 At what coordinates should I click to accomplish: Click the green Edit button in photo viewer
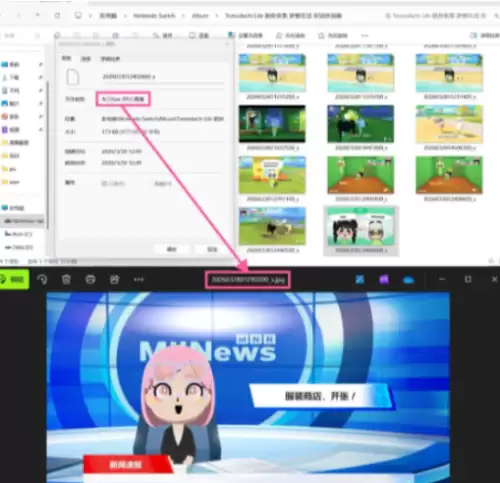pyautogui.click(x=14, y=279)
